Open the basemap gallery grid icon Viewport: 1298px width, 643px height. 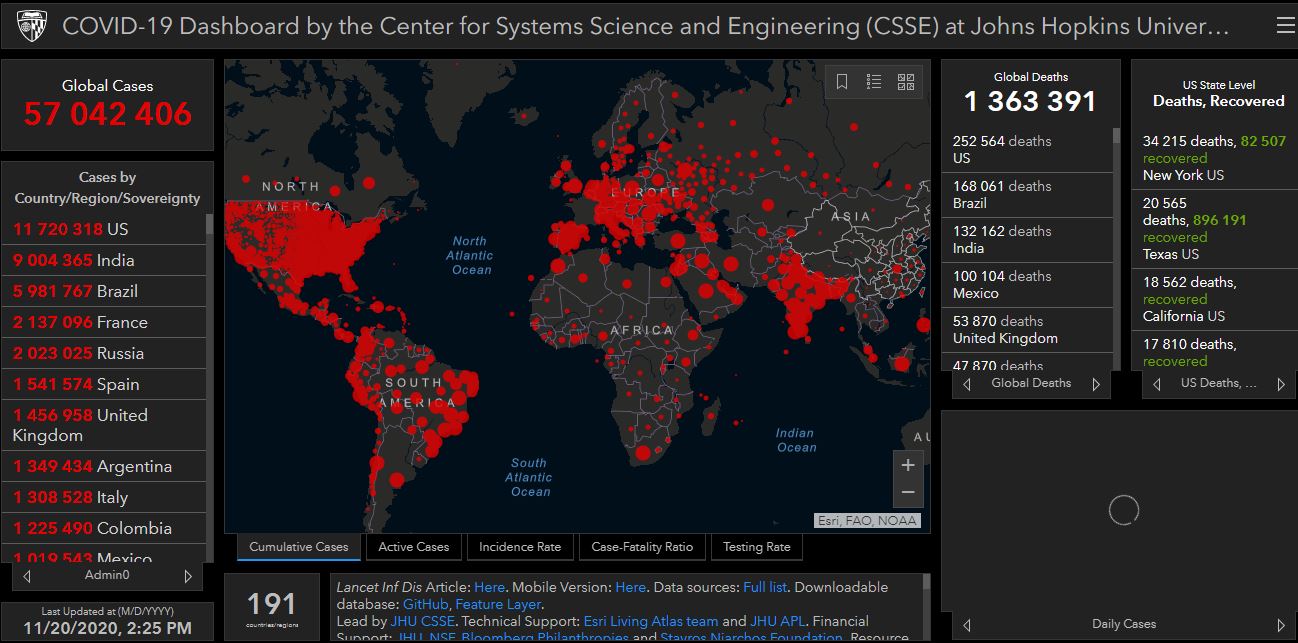pyautogui.click(x=906, y=82)
